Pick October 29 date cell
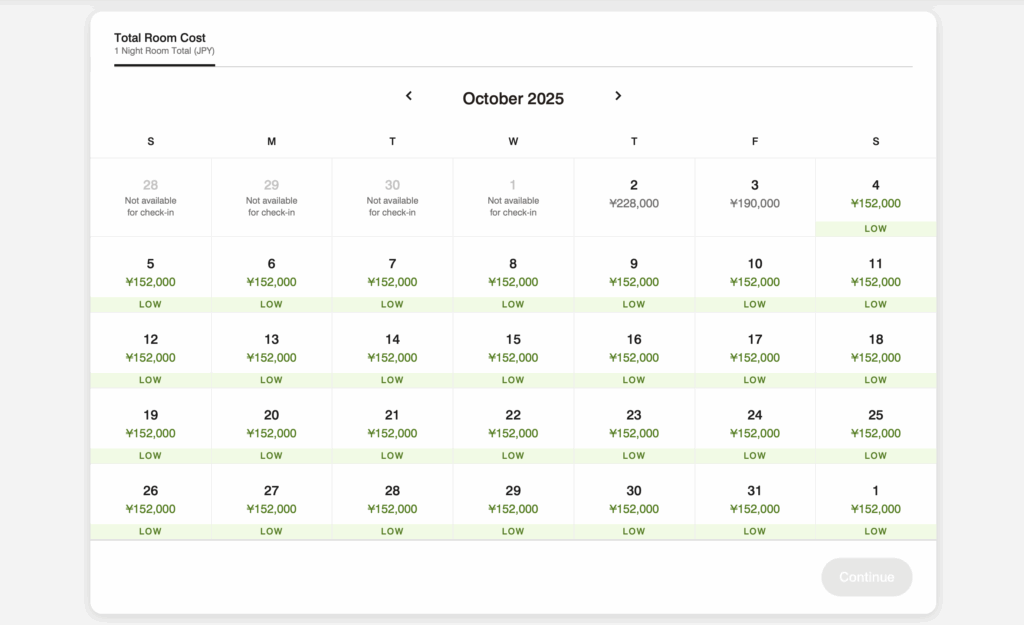The image size is (1024, 625). 513,500
